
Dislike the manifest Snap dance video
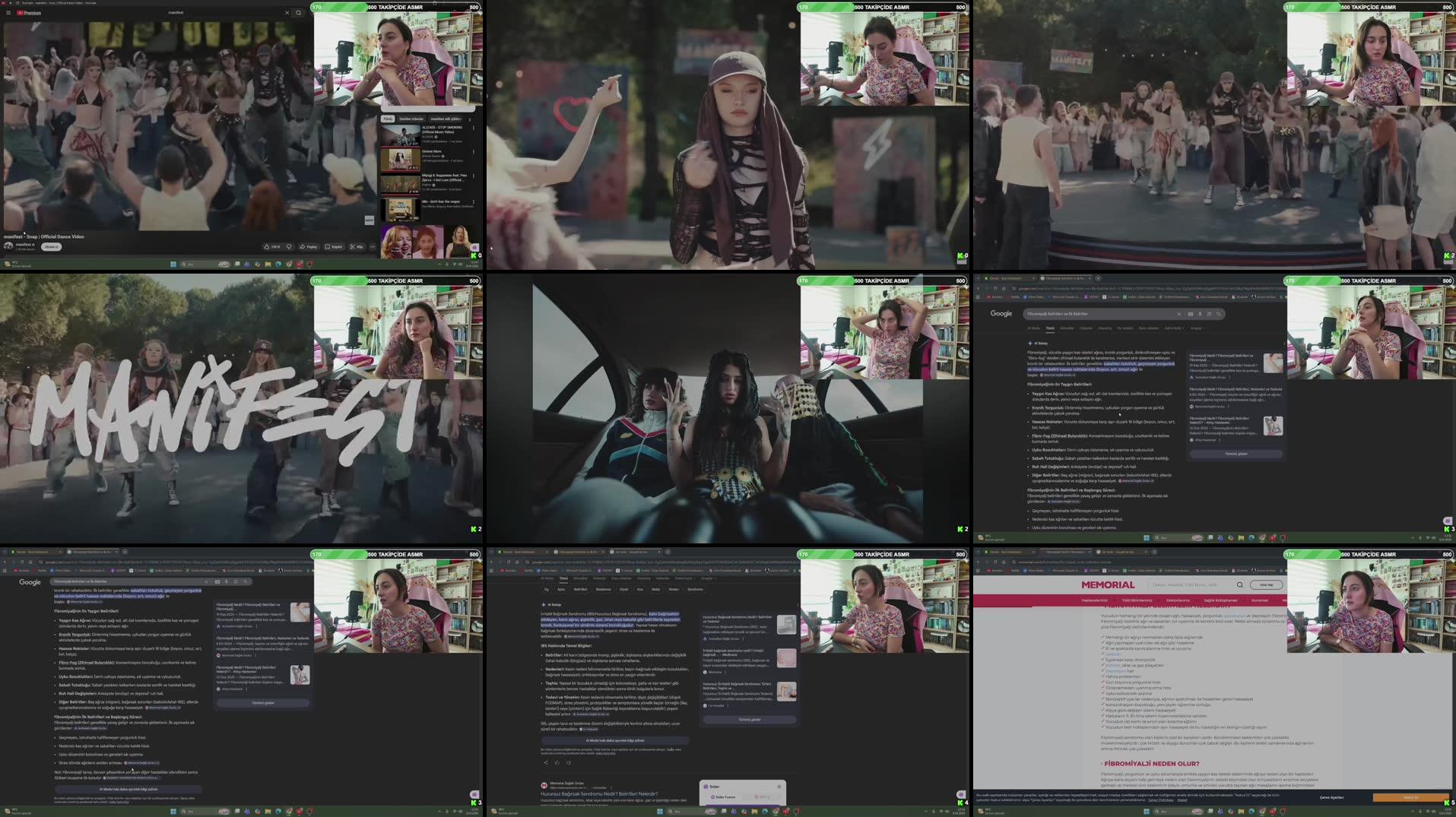(289, 246)
